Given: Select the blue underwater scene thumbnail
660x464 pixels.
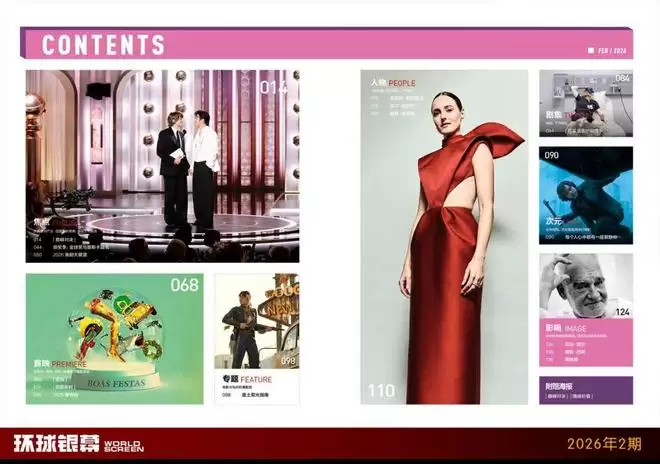Looking at the screenshot, I should (586, 190).
